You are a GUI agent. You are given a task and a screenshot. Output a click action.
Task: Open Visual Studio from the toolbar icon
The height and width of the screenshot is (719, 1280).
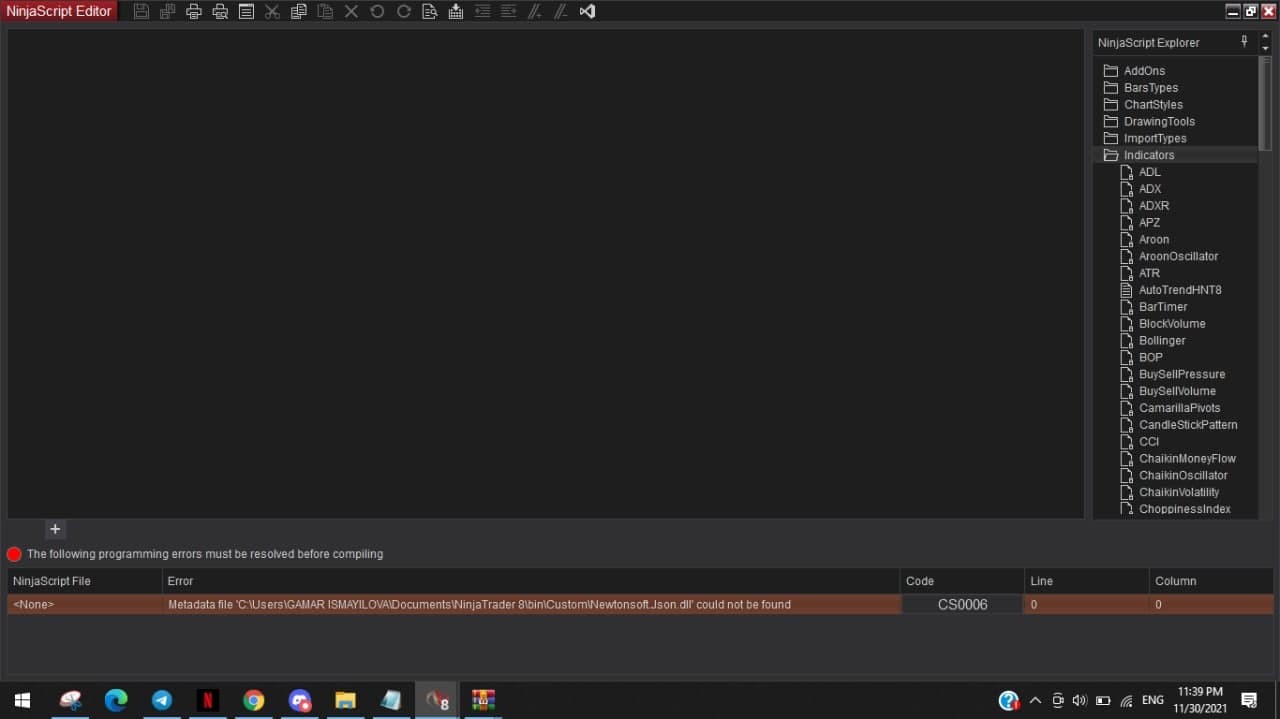(587, 11)
